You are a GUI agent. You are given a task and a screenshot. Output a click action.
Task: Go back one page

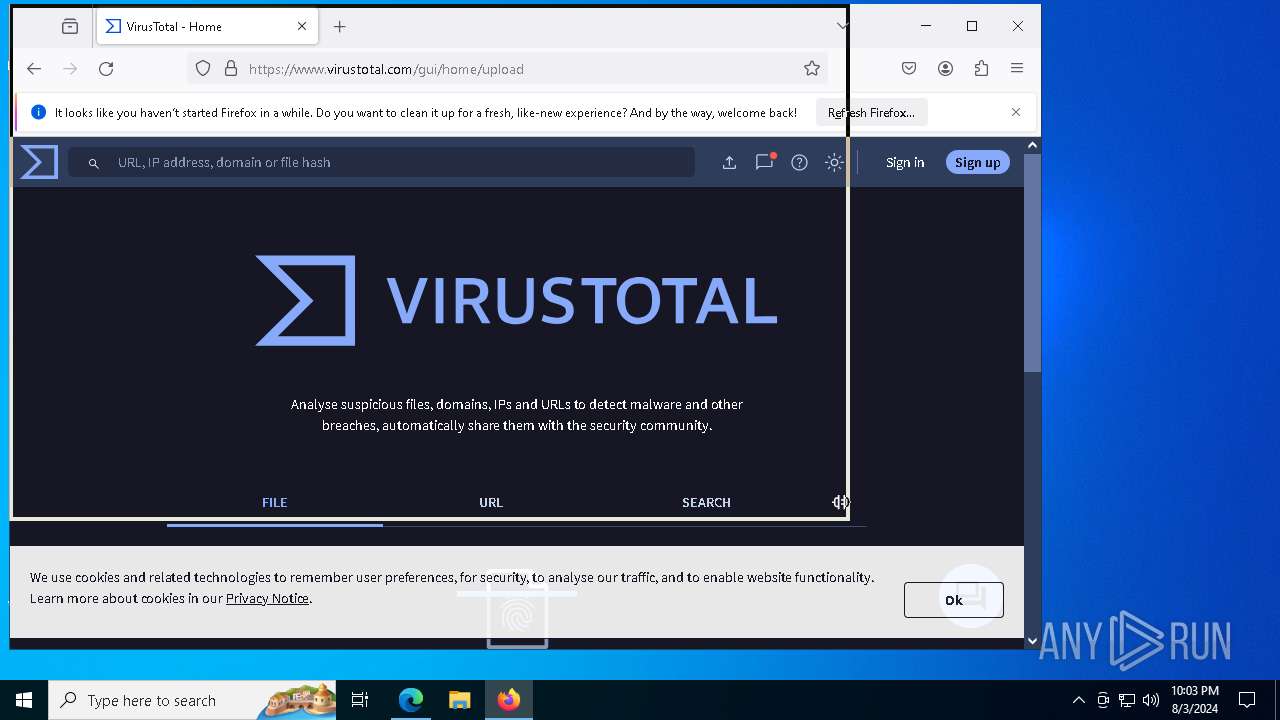pos(34,69)
